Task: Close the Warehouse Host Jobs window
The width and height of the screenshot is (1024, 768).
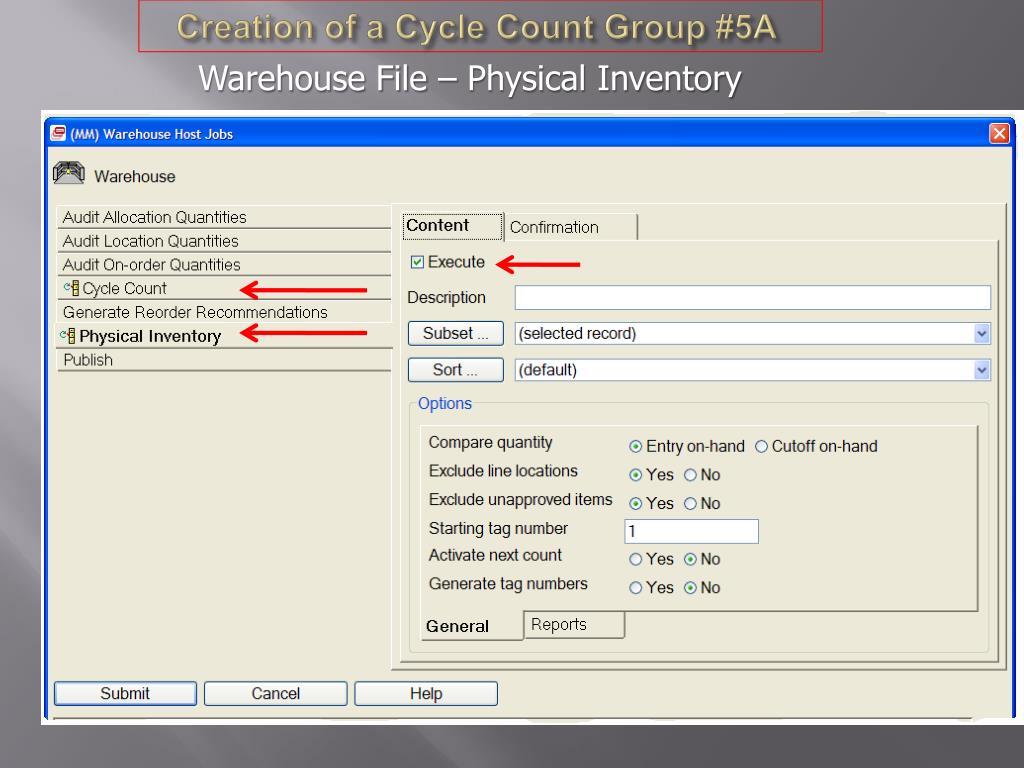Action: tap(999, 133)
